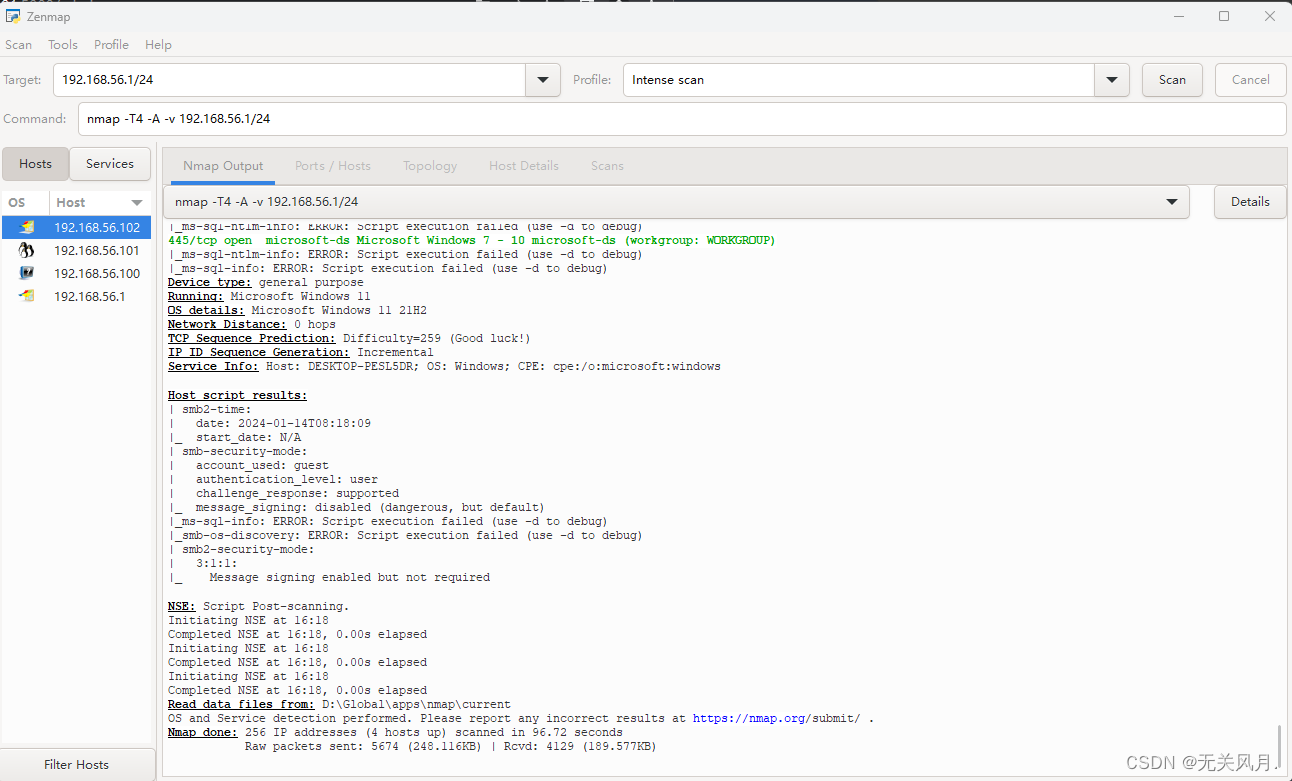Select host 192.168.56.1 in the list
This screenshot has width=1292, height=781.
[76, 296]
